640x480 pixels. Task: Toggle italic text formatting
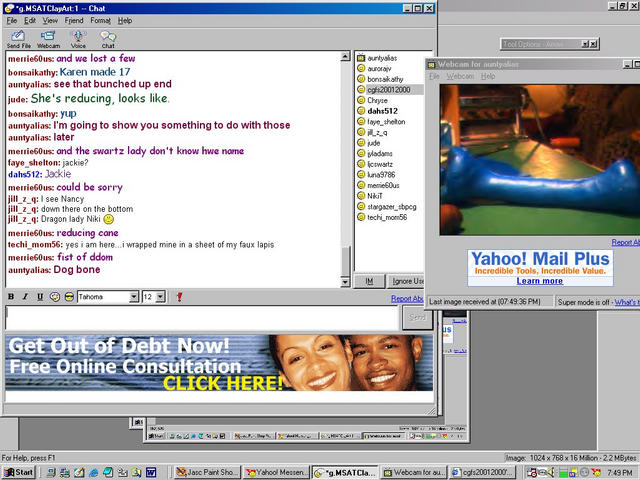[x=25, y=297]
